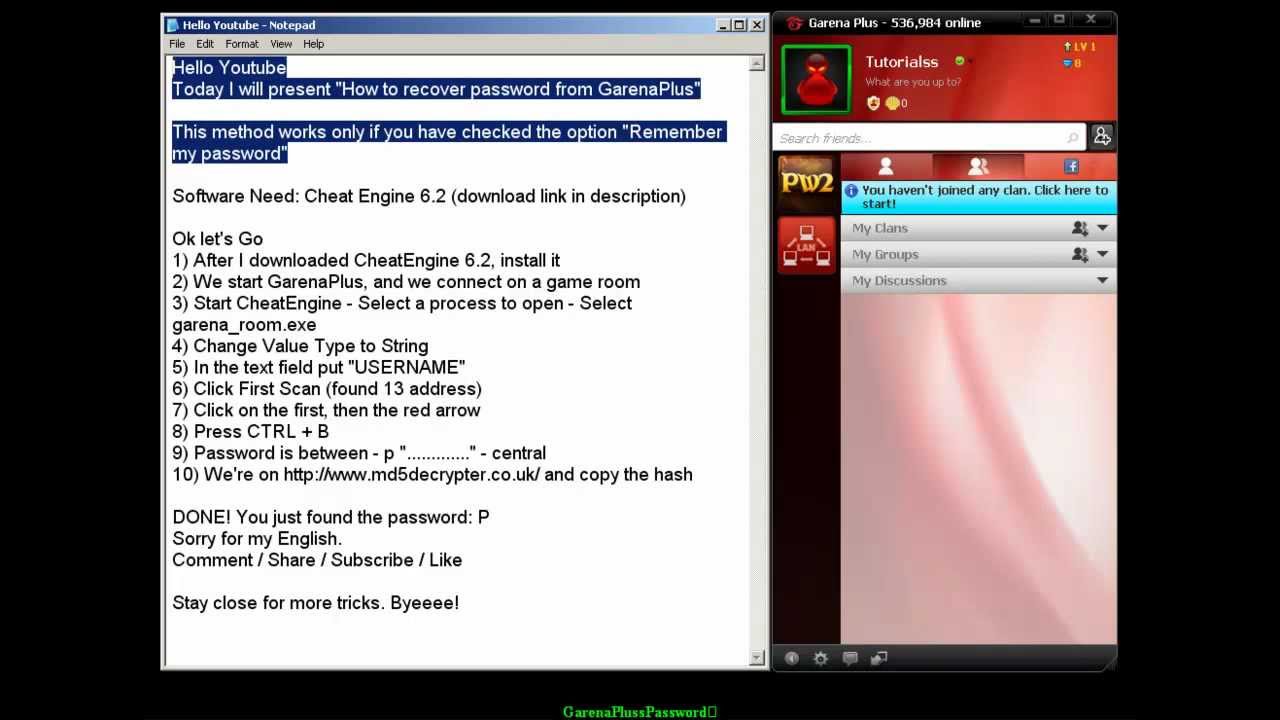The width and height of the screenshot is (1280, 720).
Task: Click the add-group icon in My Groups row
Action: click(1080, 254)
